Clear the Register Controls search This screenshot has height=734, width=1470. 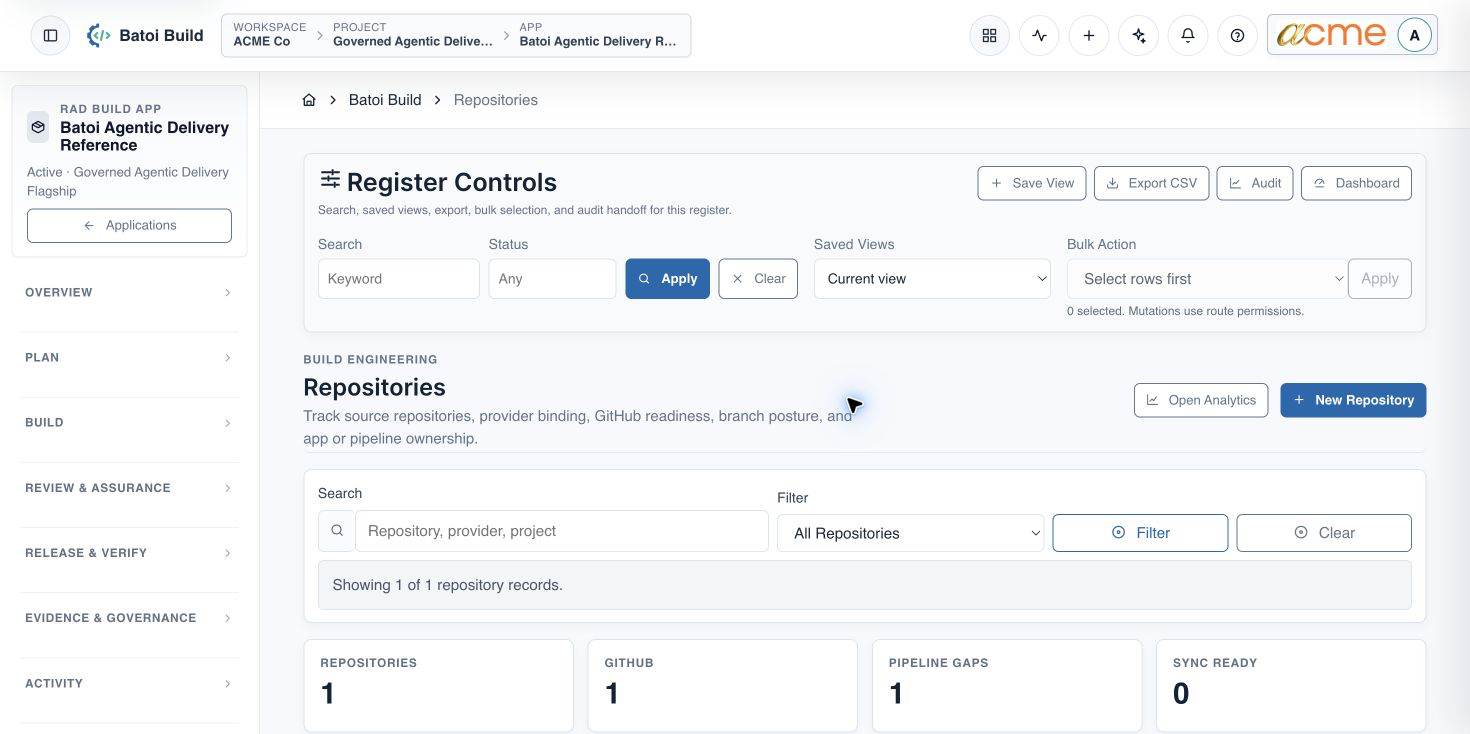(758, 279)
